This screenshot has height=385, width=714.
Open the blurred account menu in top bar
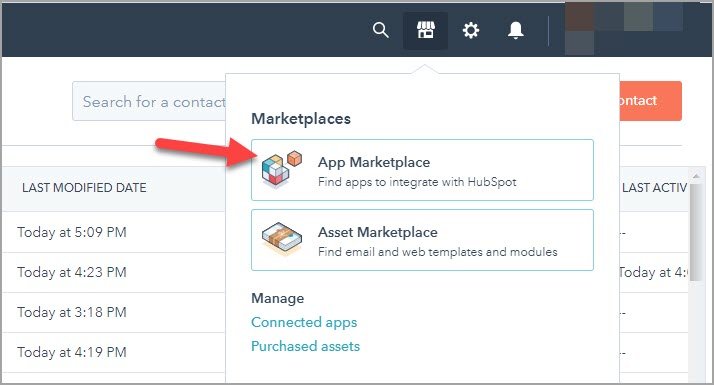point(624,28)
